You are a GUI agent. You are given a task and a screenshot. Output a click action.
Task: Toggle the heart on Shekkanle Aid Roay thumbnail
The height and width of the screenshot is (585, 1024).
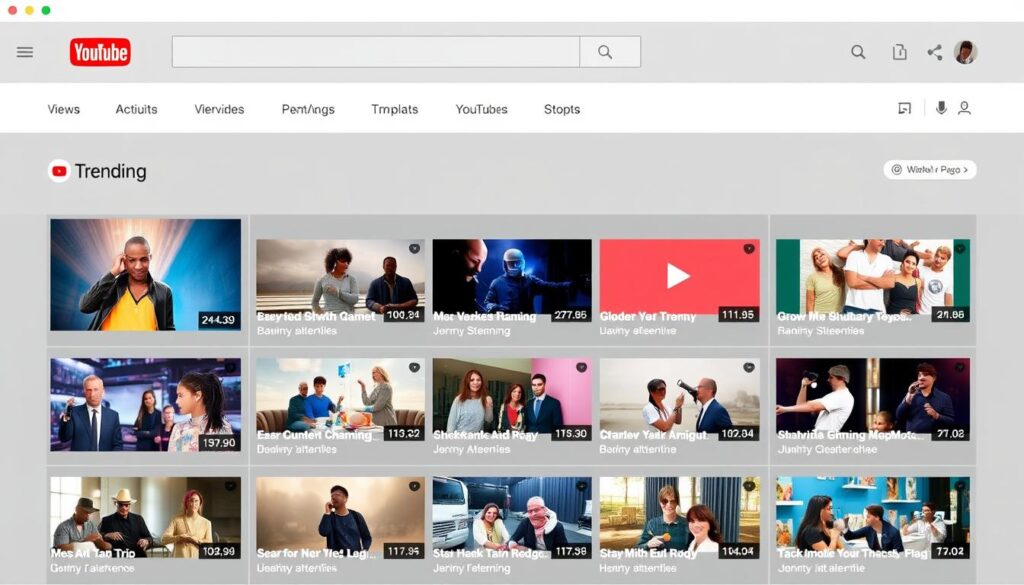click(x=581, y=368)
